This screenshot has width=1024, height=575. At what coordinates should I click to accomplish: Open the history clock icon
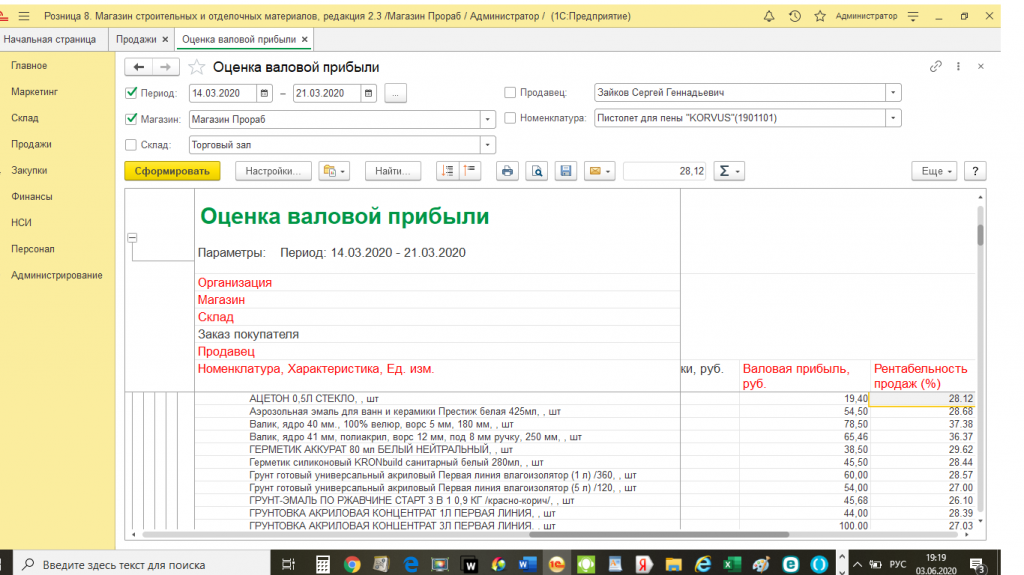795,16
